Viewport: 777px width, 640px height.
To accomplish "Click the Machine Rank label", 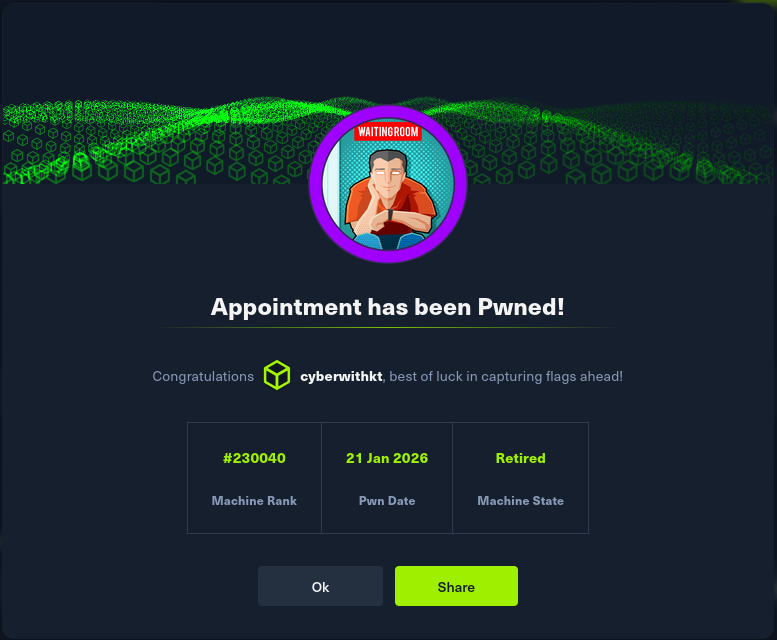I will coord(254,501).
